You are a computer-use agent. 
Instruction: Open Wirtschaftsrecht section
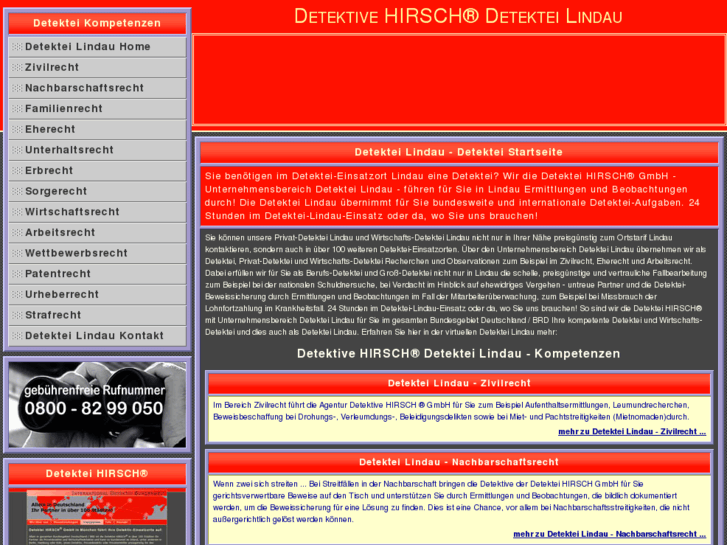click(x=97, y=212)
